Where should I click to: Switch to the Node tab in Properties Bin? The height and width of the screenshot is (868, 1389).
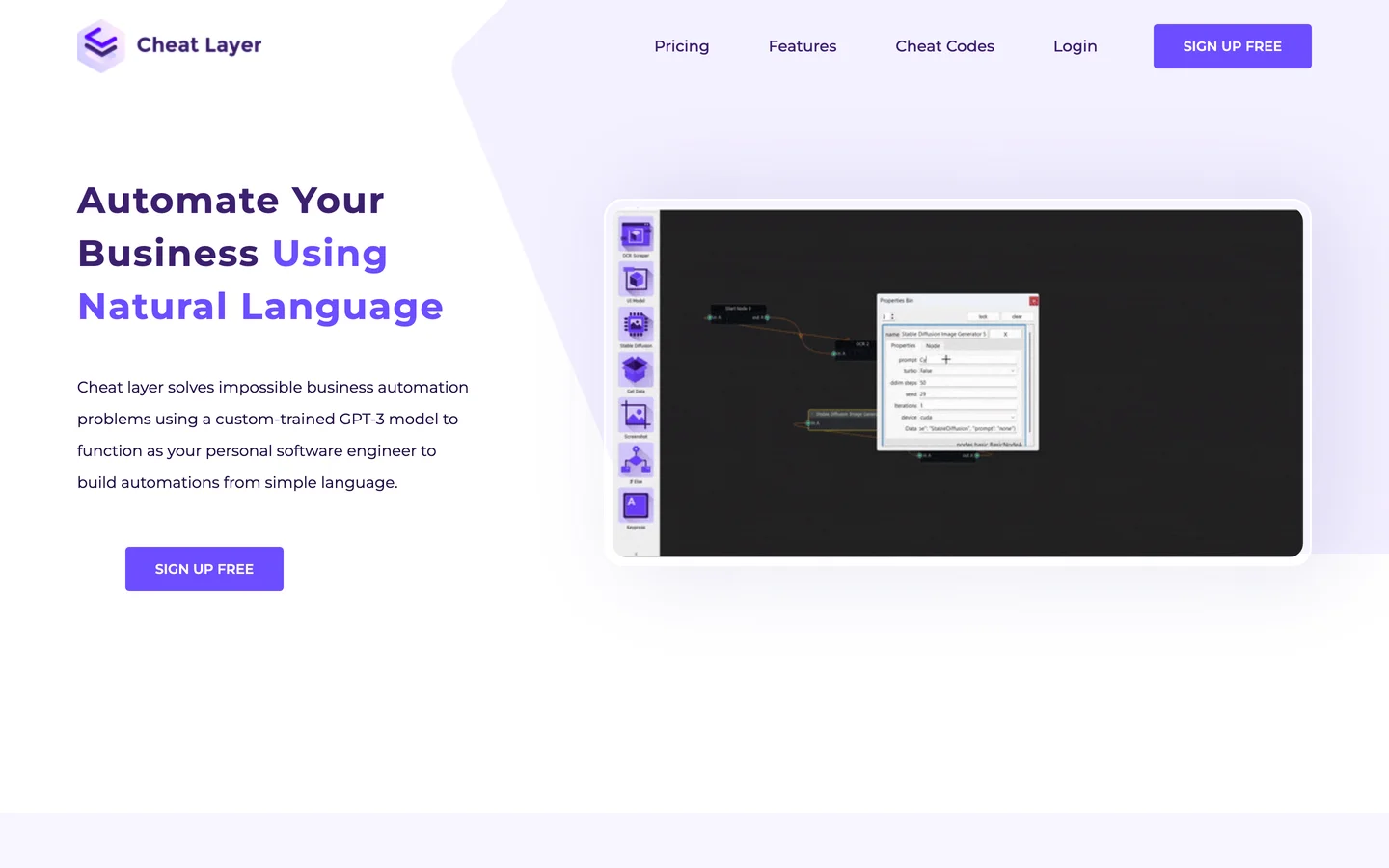(x=933, y=345)
